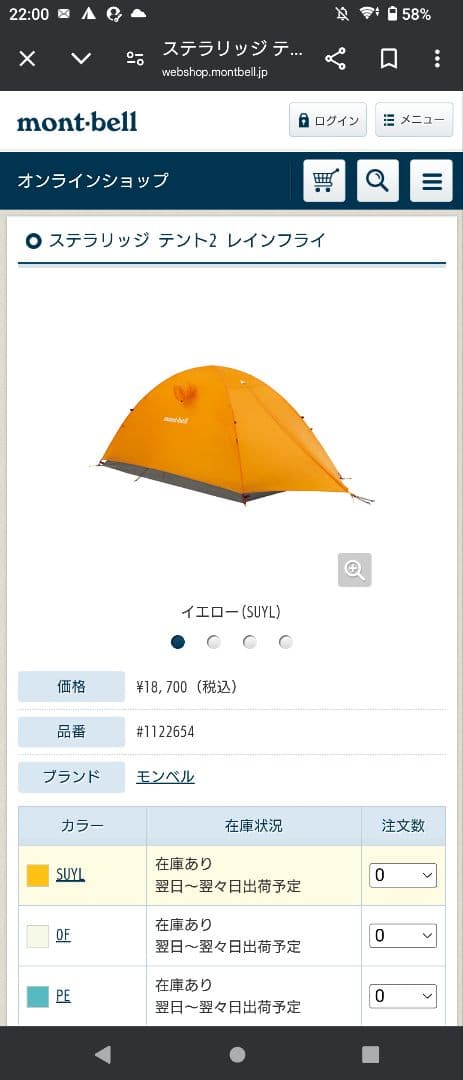
Task: Select the third image pagination dot
Action: coord(249,642)
